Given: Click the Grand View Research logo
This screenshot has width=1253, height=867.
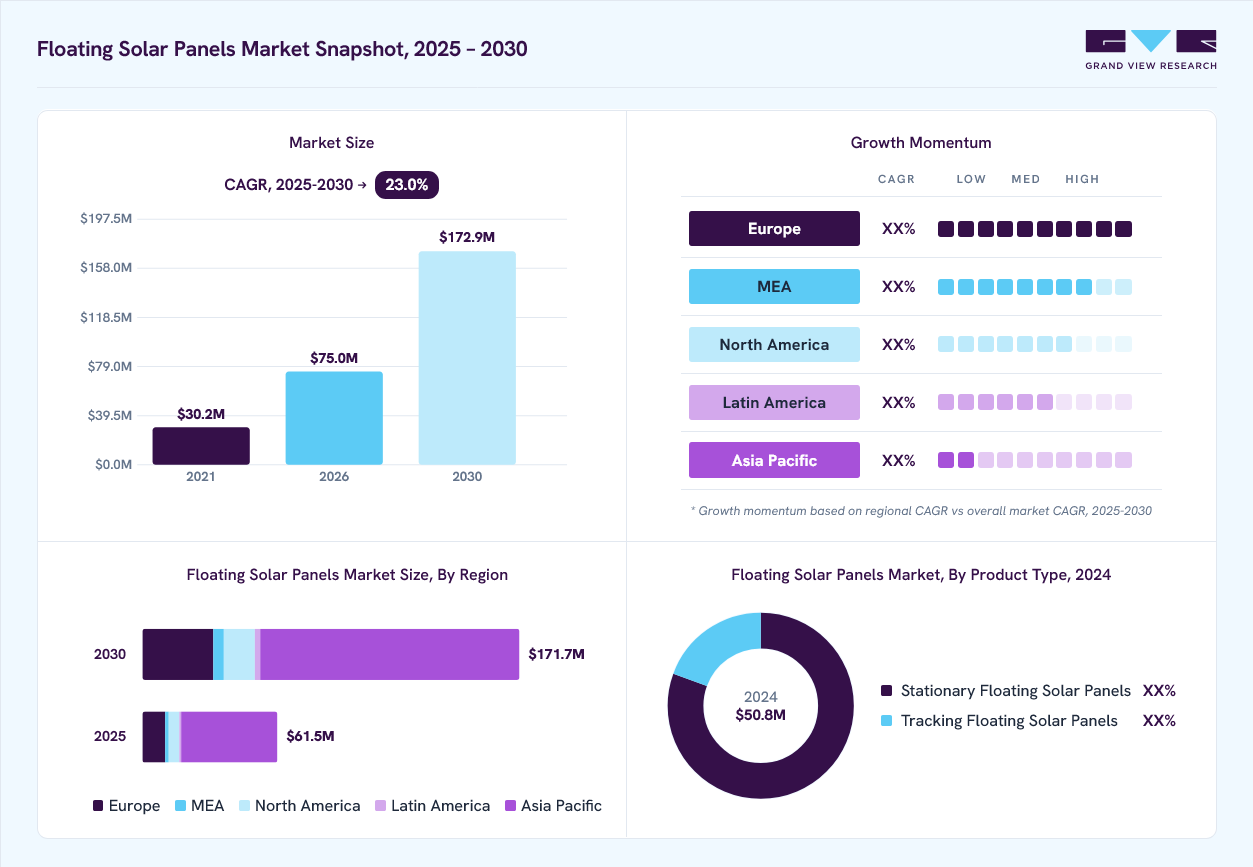Looking at the screenshot, I should (x=1151, y=50).
